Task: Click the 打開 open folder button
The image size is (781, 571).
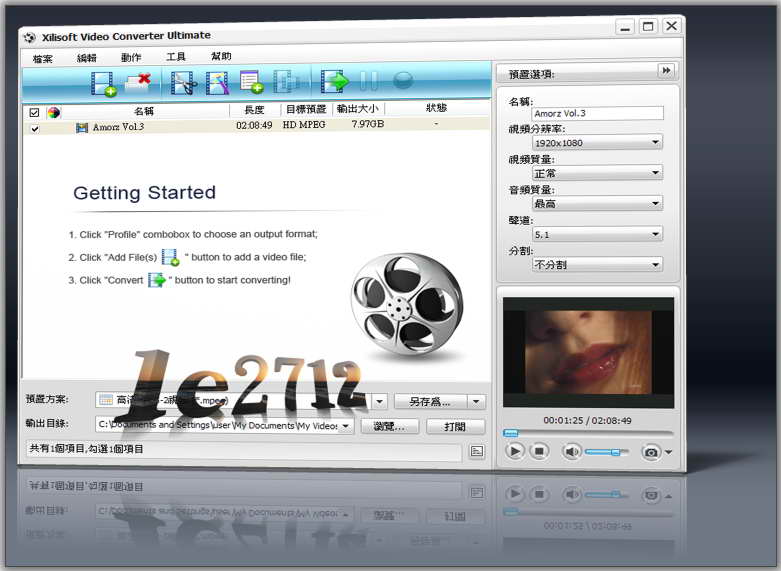Action: point(455,427)
